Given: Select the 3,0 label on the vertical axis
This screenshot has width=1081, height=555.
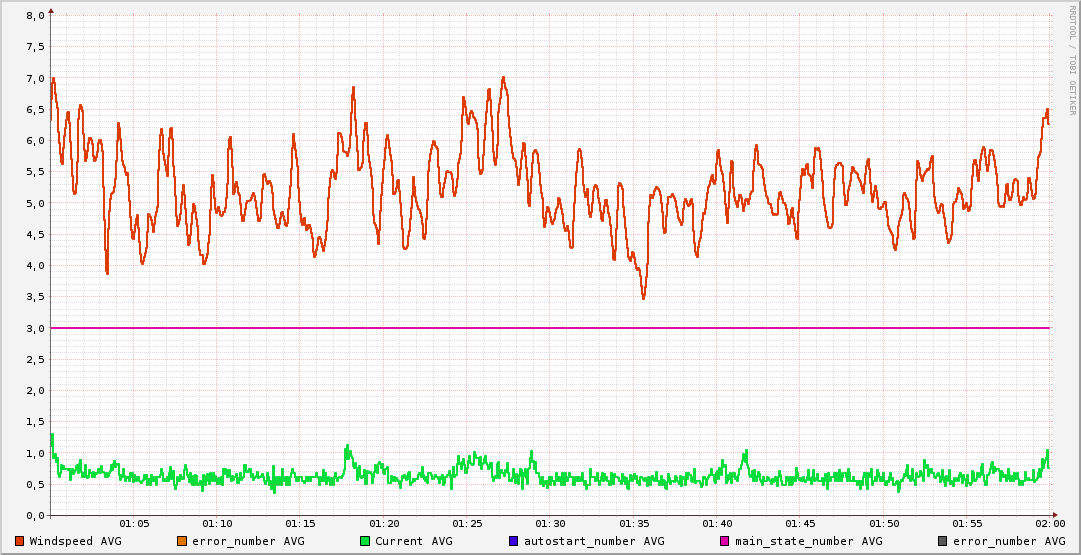Looking at the screenshot, I should 35,328.
